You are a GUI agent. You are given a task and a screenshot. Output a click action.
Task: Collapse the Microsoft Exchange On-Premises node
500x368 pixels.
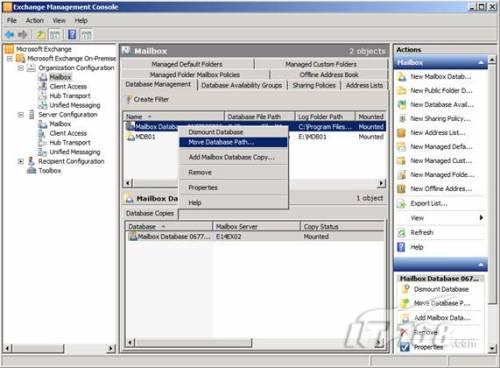(x=10, y=59)
